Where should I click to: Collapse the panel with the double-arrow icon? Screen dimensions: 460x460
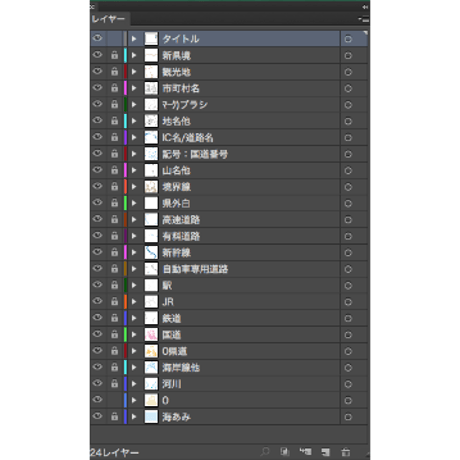pos(365,7)
